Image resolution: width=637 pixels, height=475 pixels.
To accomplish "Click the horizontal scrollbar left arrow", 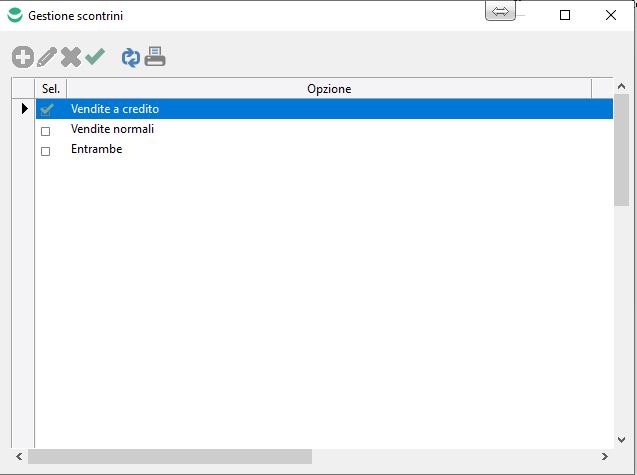I will 20,456.
